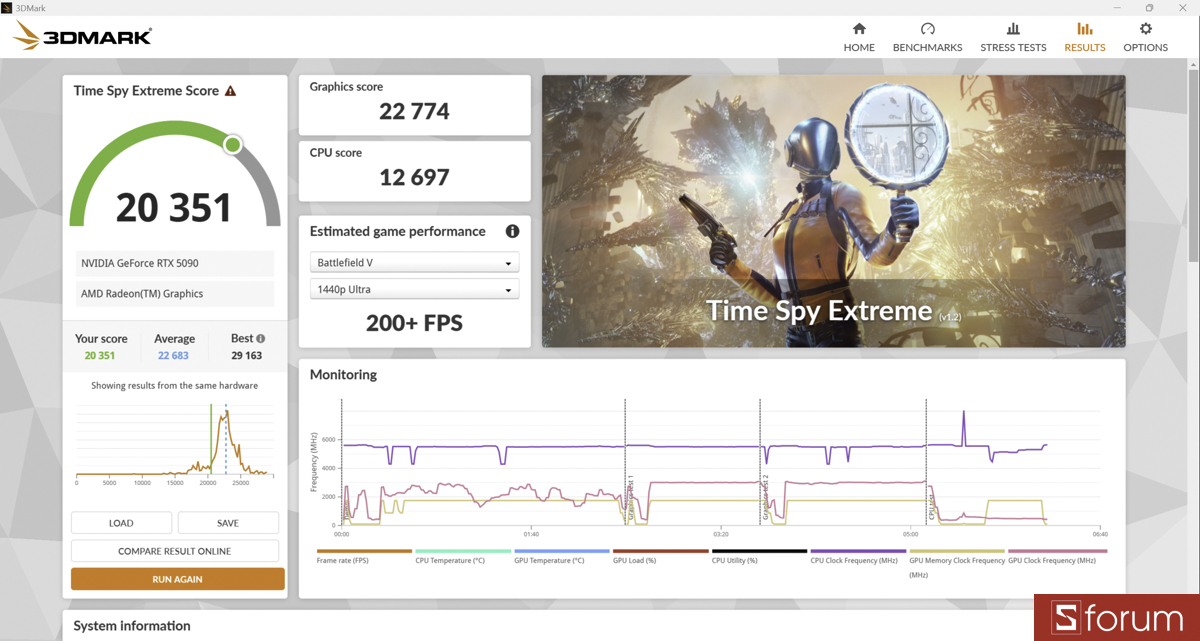The height and width of the screenshot is (641, 1200).
Task: Click COMPARE RESULT ONLINE
Action: pyautogui.click(x=175, y=551)
